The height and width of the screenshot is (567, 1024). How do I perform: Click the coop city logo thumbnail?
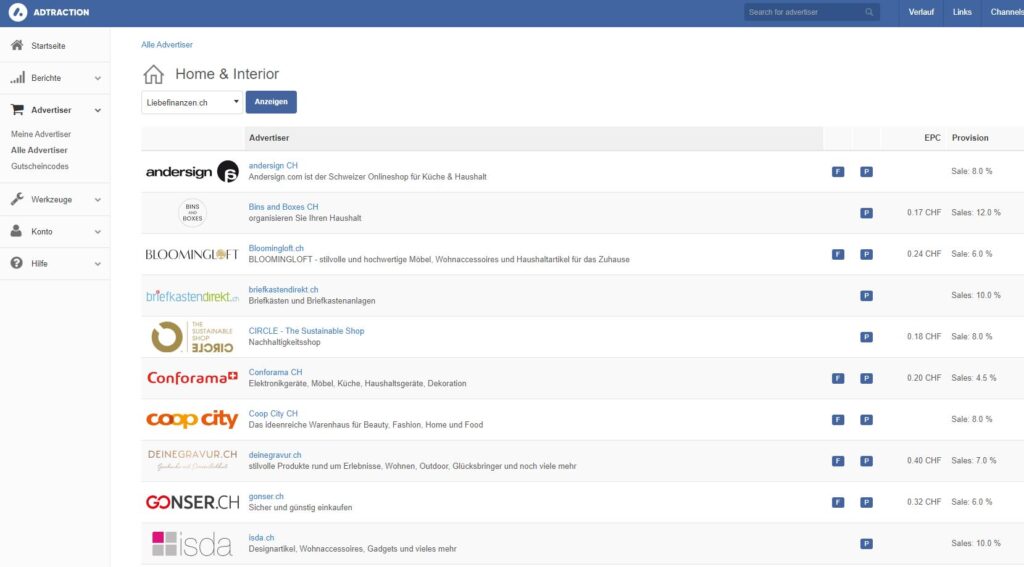point(192,419)
